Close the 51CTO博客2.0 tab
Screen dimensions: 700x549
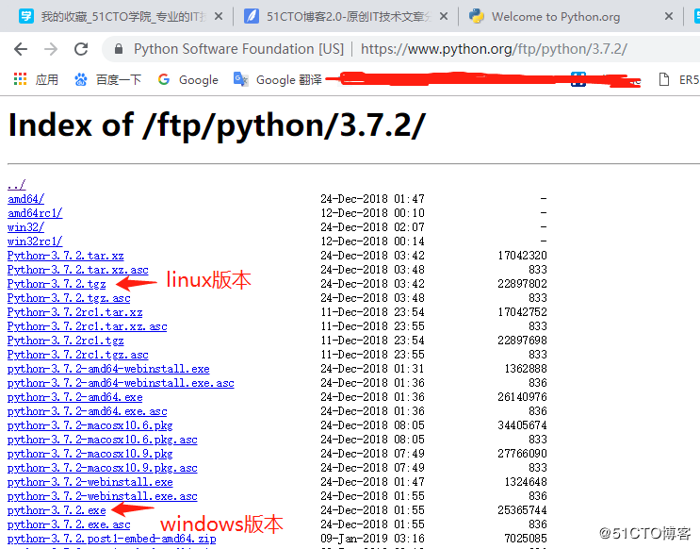click(443, 17)
